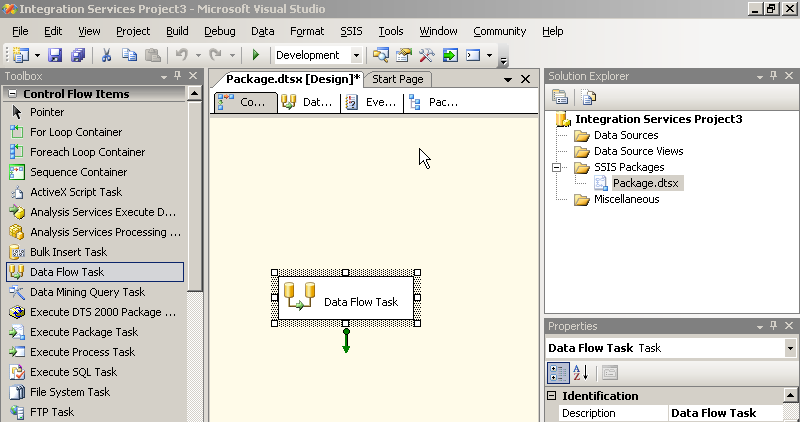Open the Properties object selector dropdown
This screenshot has width=800, height=422.
[x=790, y=348]
